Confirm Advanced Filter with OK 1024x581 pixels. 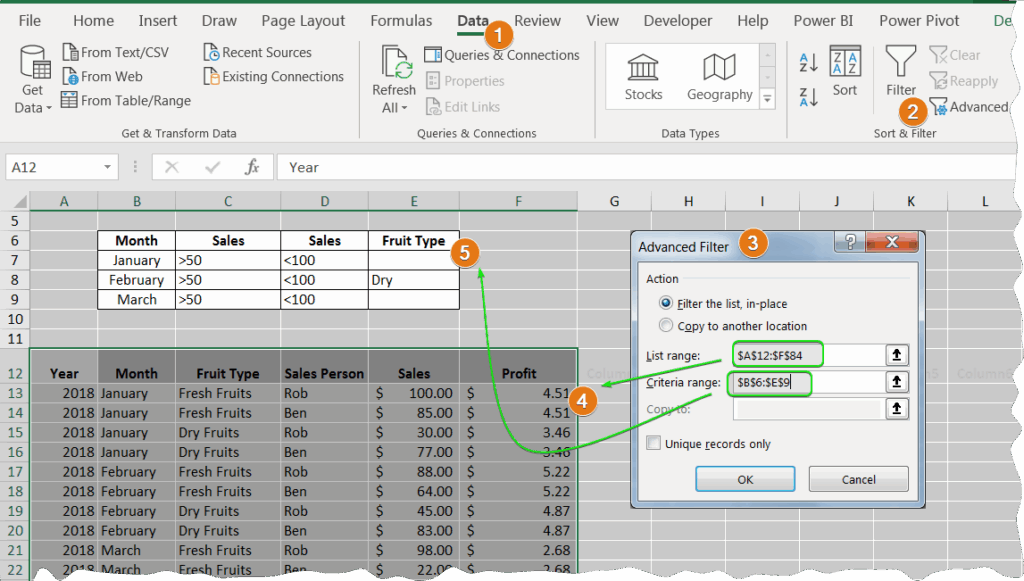pyautogui.click(x=745, y=479)
